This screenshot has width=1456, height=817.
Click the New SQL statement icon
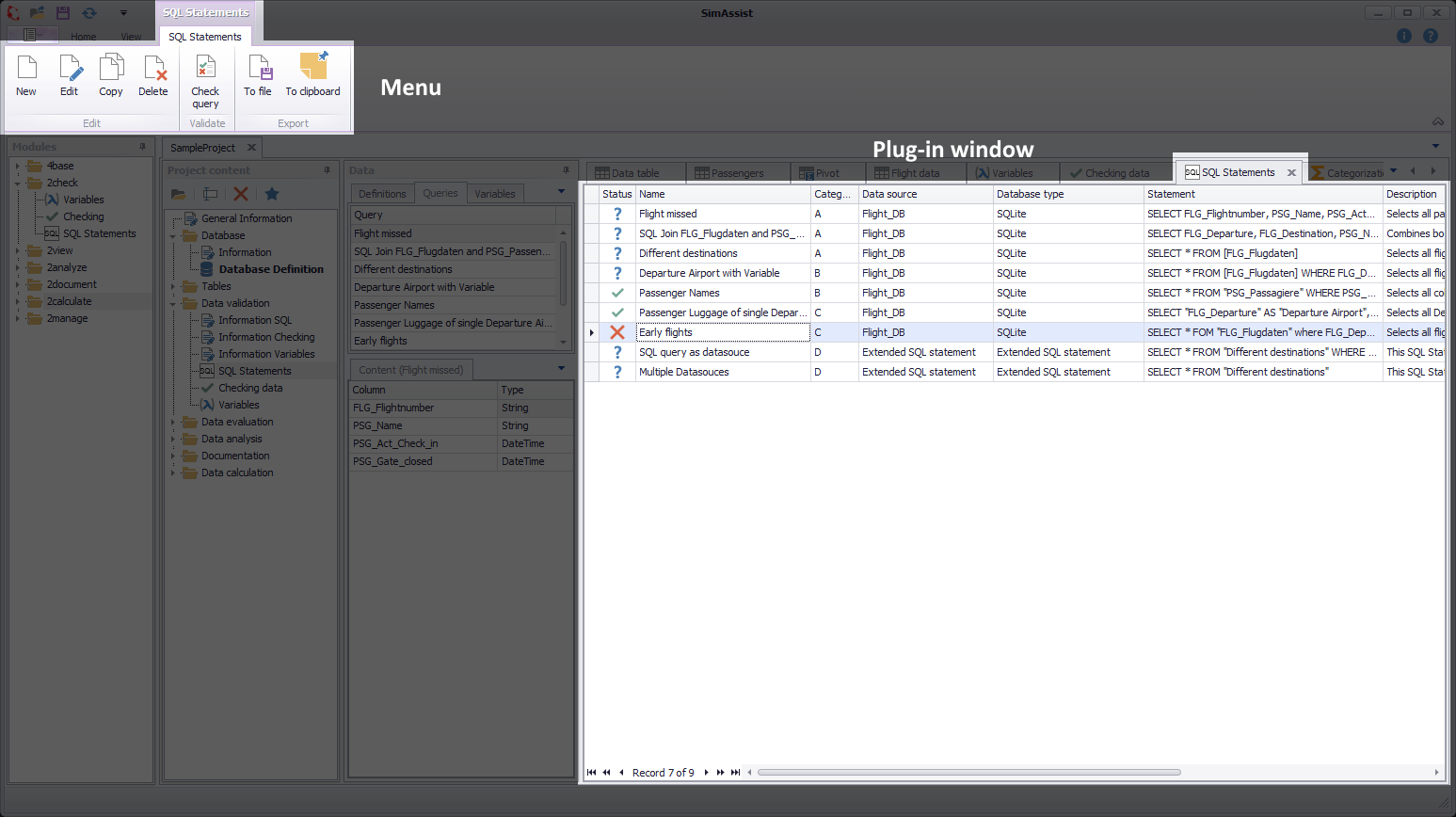tap(26, 75)
